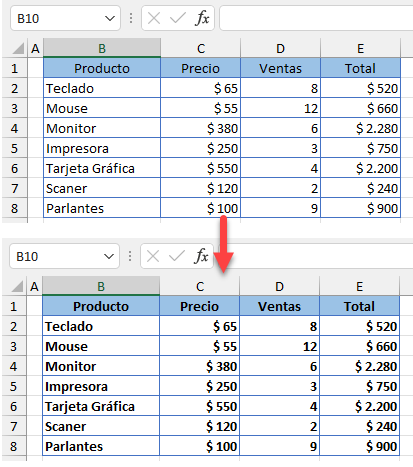Select row 1 header in upper sheet
The image size is (413, 467).
point(14,68)
